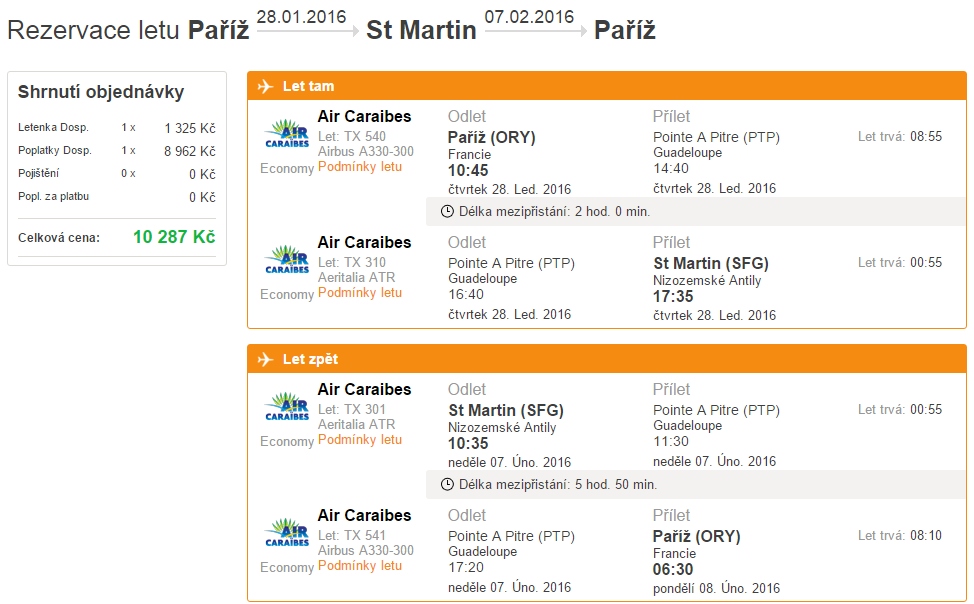The height and width of the screenshot is (604, 974).
Task: Click arrival St Martin (SFG) in outbound flight
Action: tap(711, 263)
